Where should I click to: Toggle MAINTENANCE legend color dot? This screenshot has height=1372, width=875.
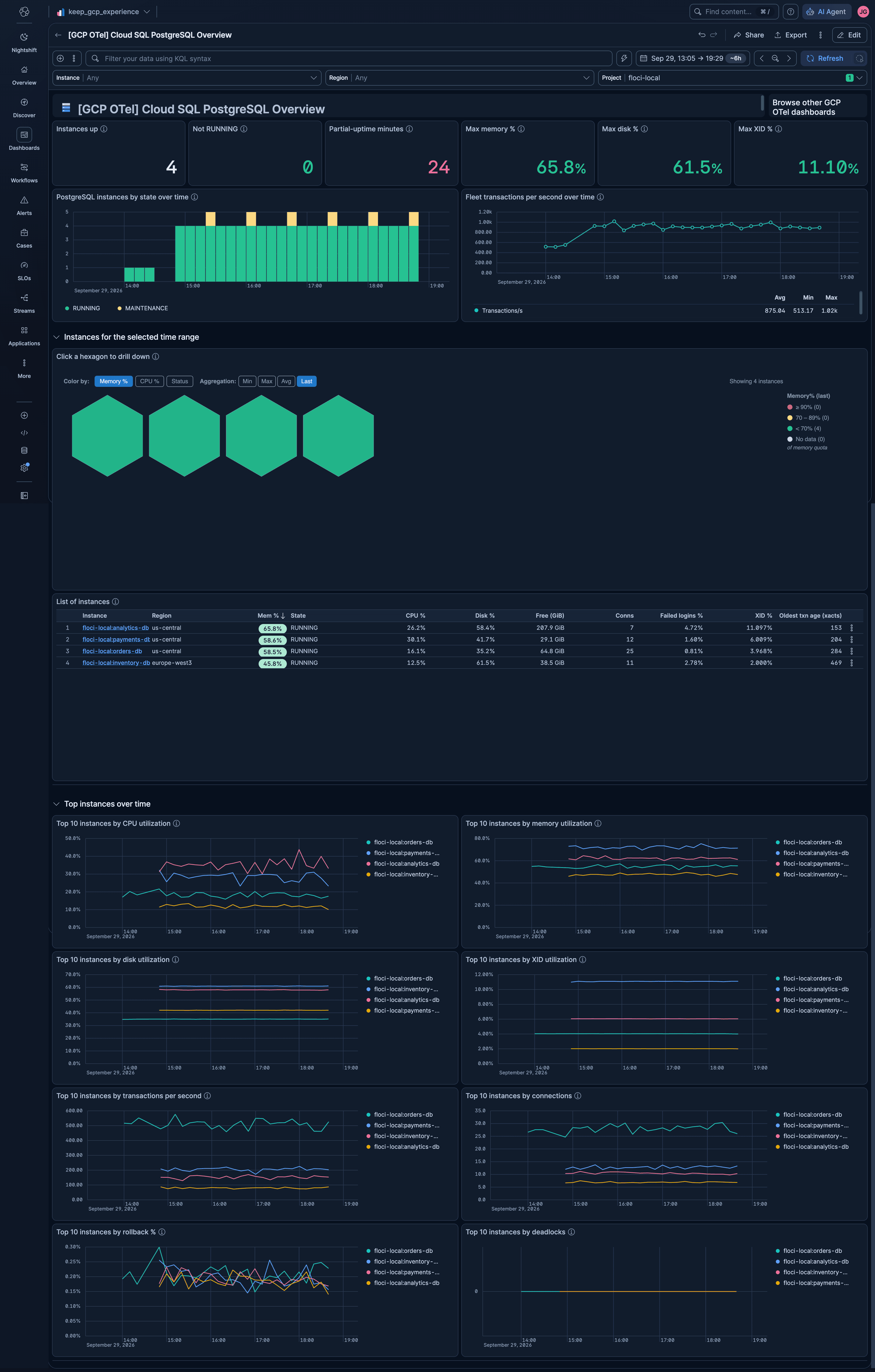coord(120,308)
